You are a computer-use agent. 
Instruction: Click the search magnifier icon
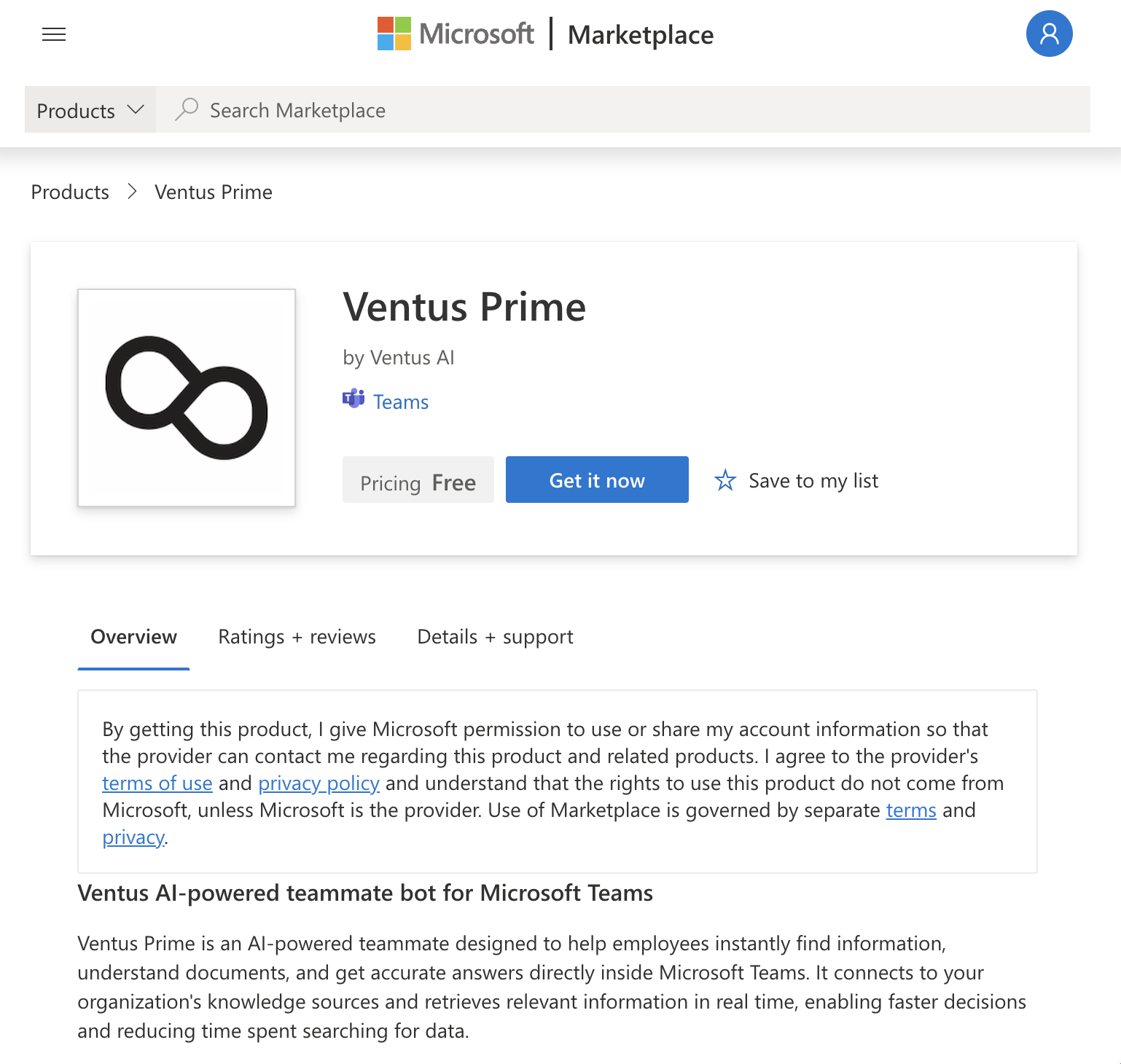(187, 108)
